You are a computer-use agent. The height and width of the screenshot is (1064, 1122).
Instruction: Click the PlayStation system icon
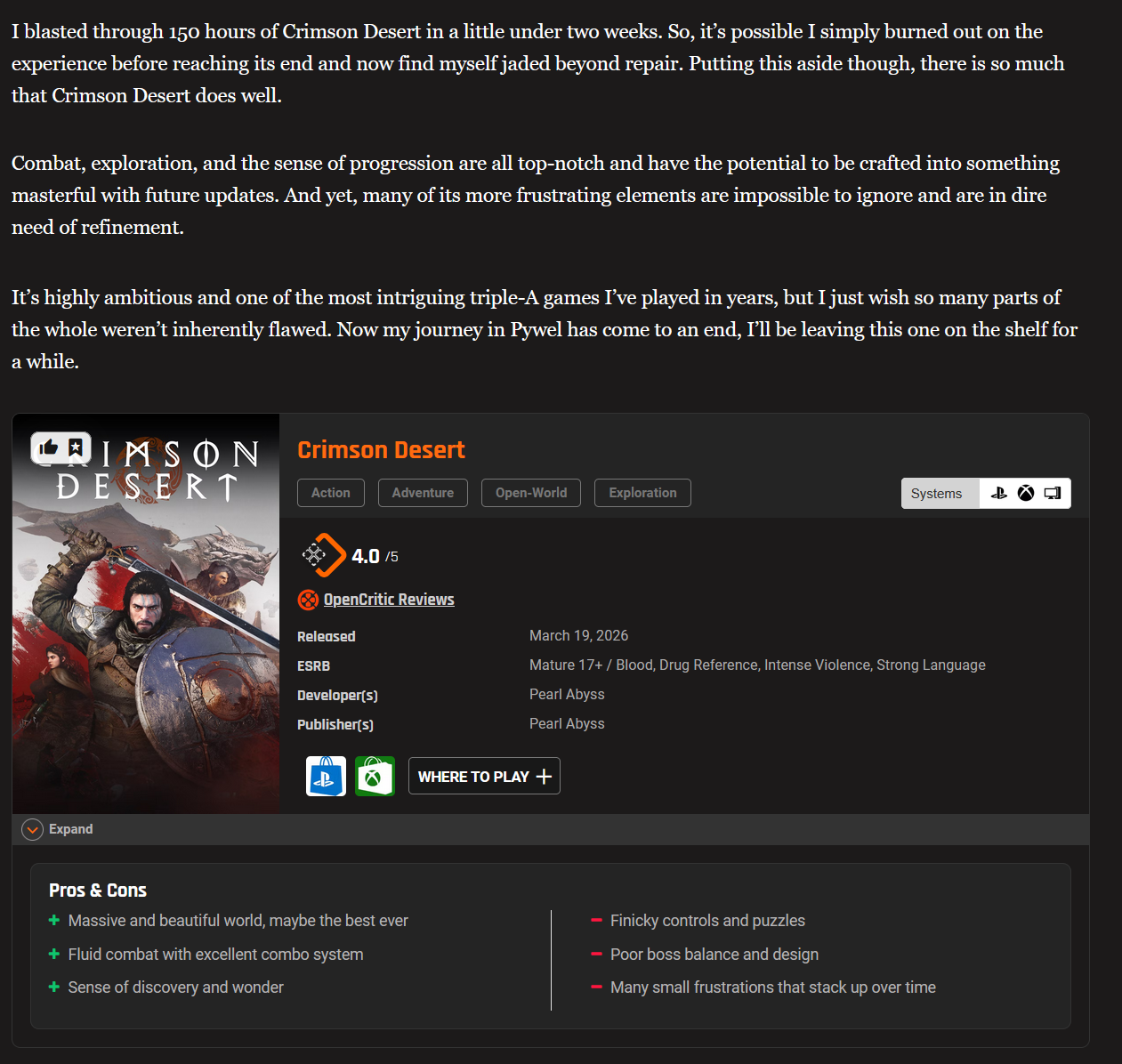click(x=999, y=493)
